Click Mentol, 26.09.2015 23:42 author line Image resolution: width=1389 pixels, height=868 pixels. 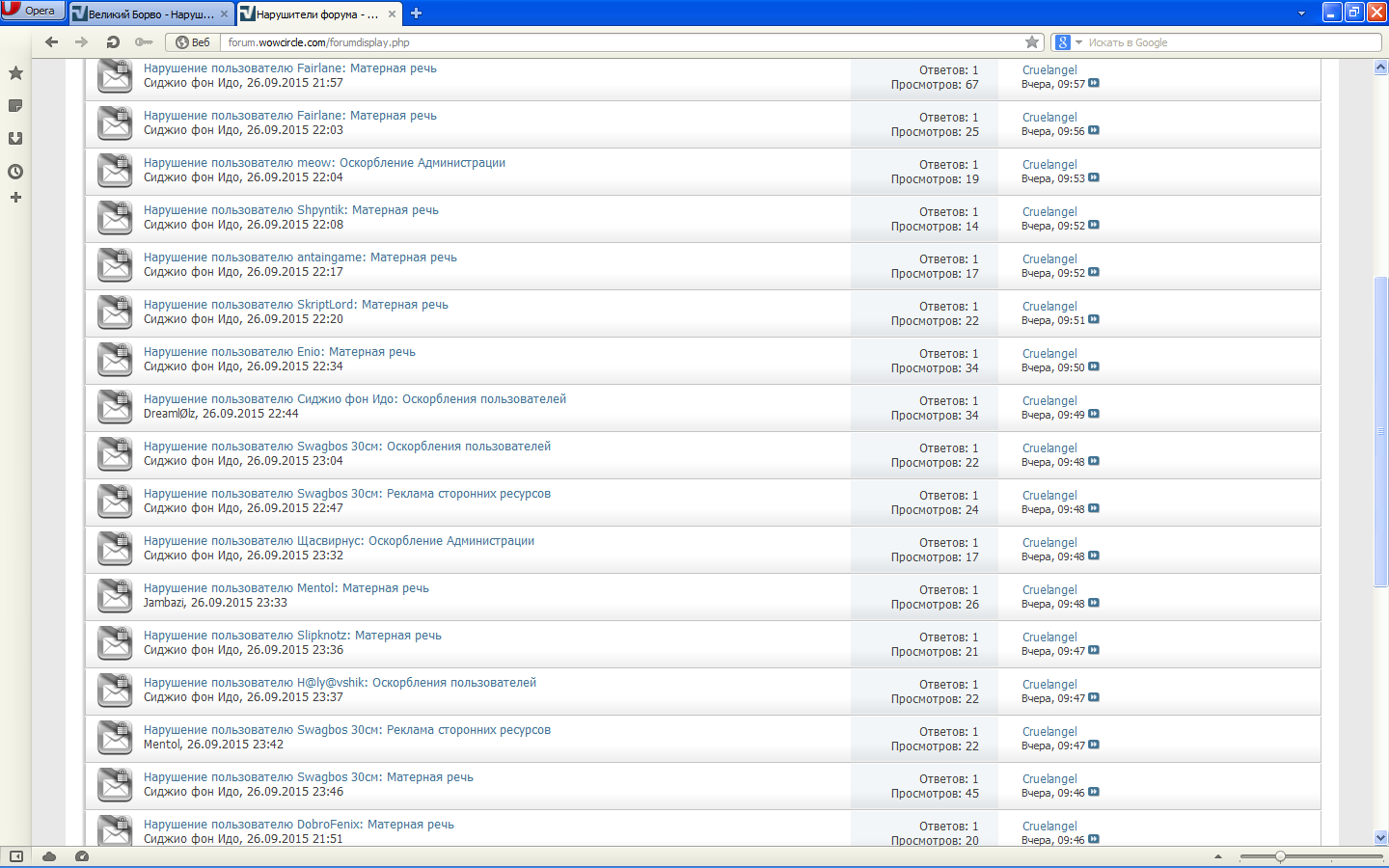(213, 745)
